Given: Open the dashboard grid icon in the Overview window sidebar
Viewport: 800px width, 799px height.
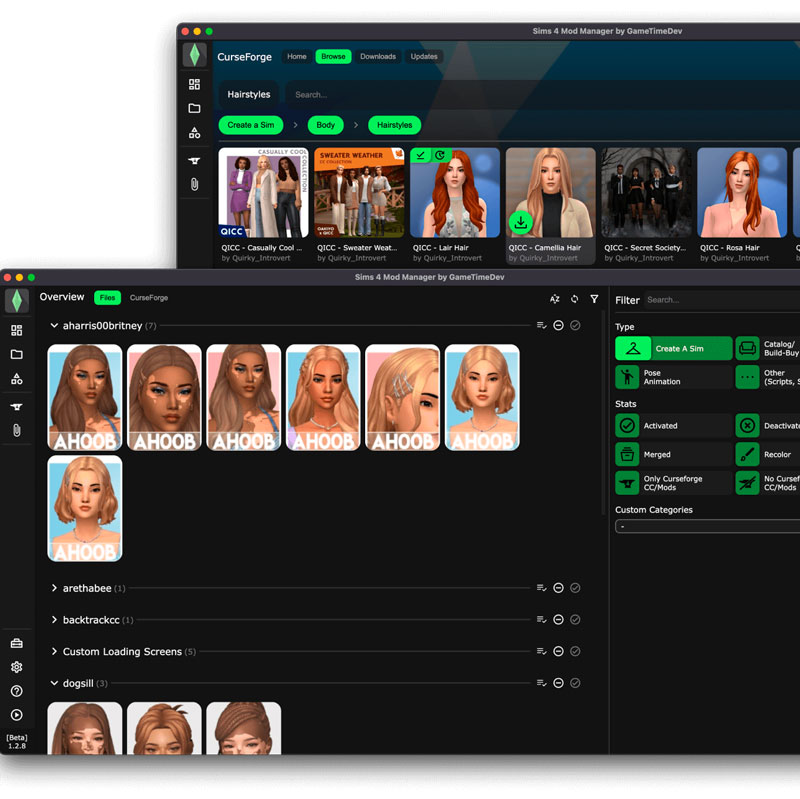Looking at the screenshot, I should (x=16, y=330).
